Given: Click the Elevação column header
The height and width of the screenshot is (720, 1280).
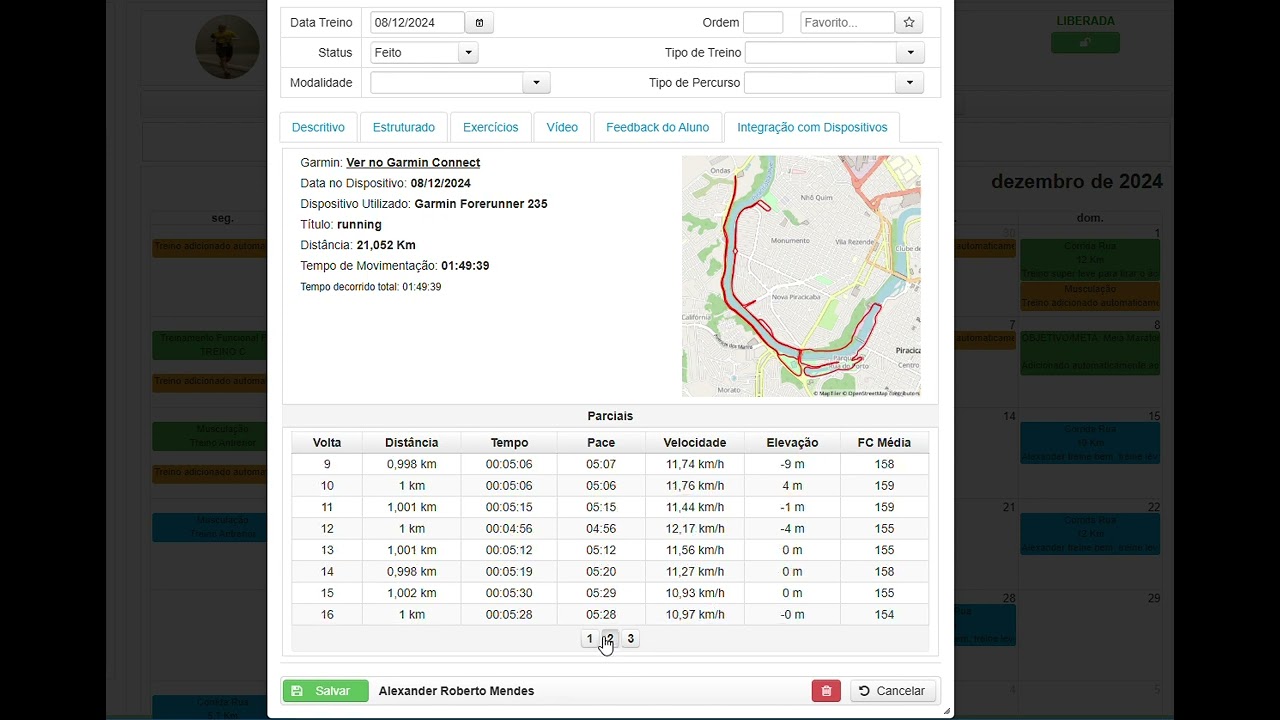Looking at the screenshot, I should (792, 443).
